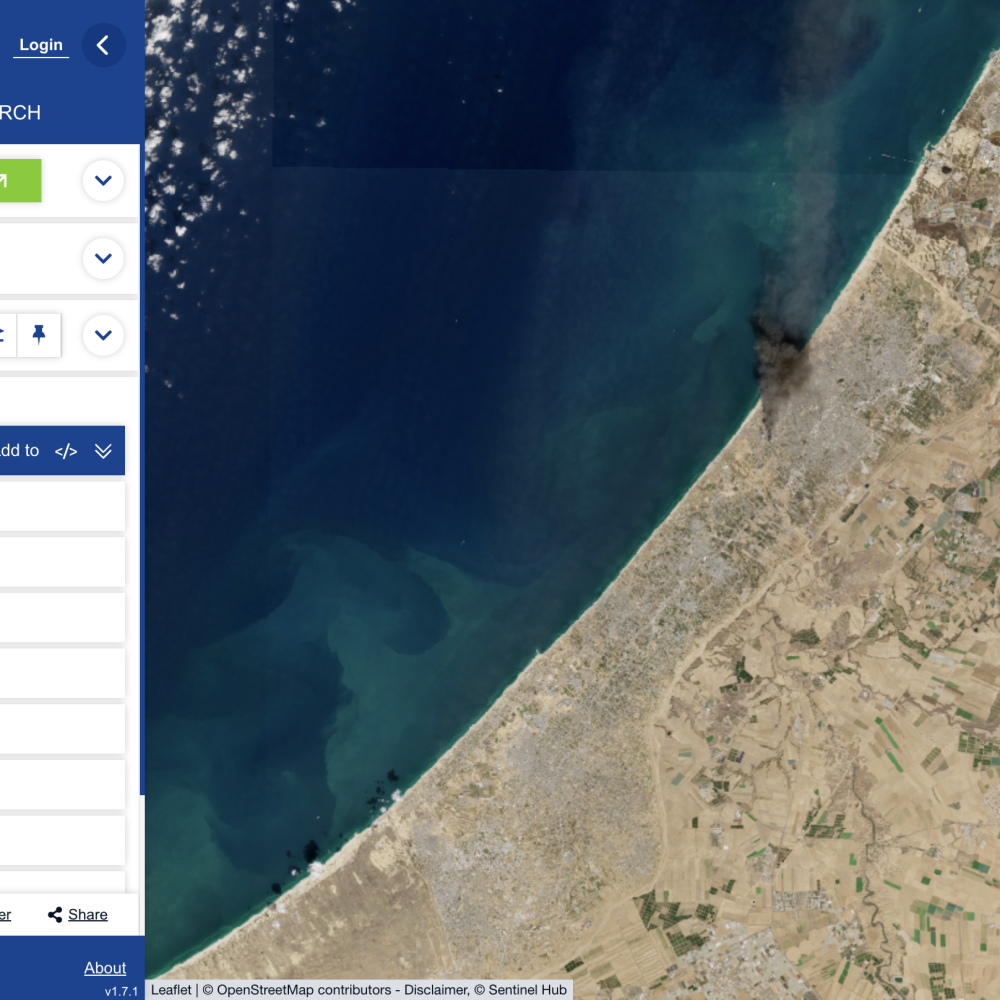Click the embed code </> icon
This screenshot has width=1000, height=1000.
pyautogui.click(x=66, y=451)
